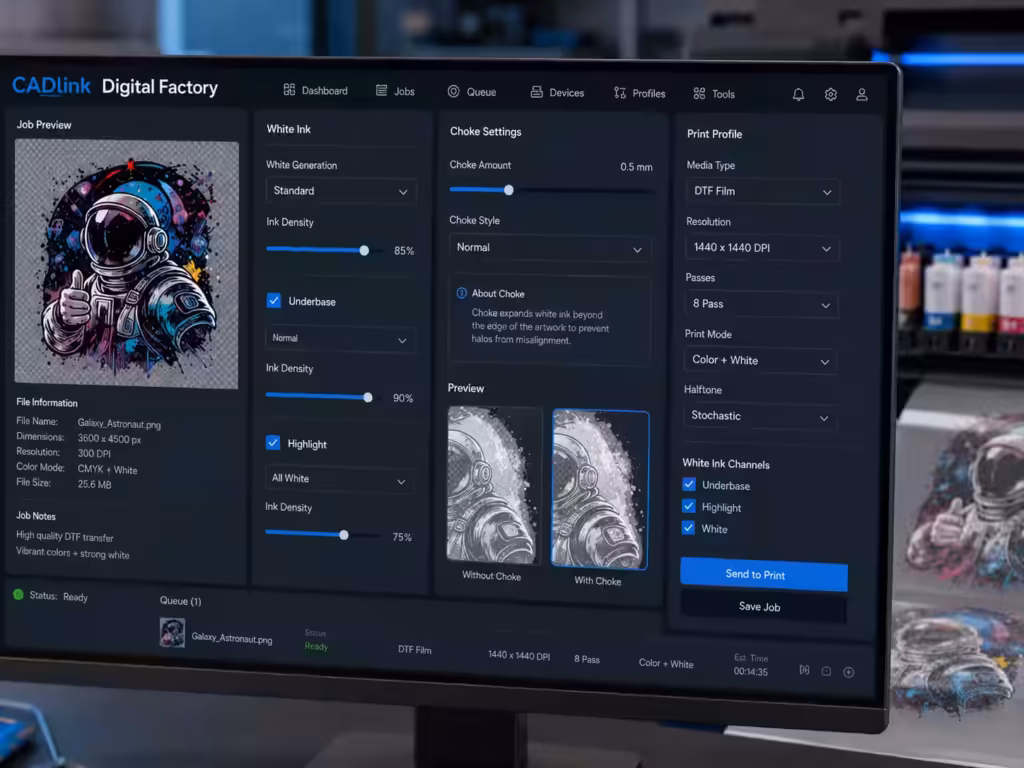Screen dimensions: 1024x768
Task: Click the CMYK + White color mode value
Action: 107,470
